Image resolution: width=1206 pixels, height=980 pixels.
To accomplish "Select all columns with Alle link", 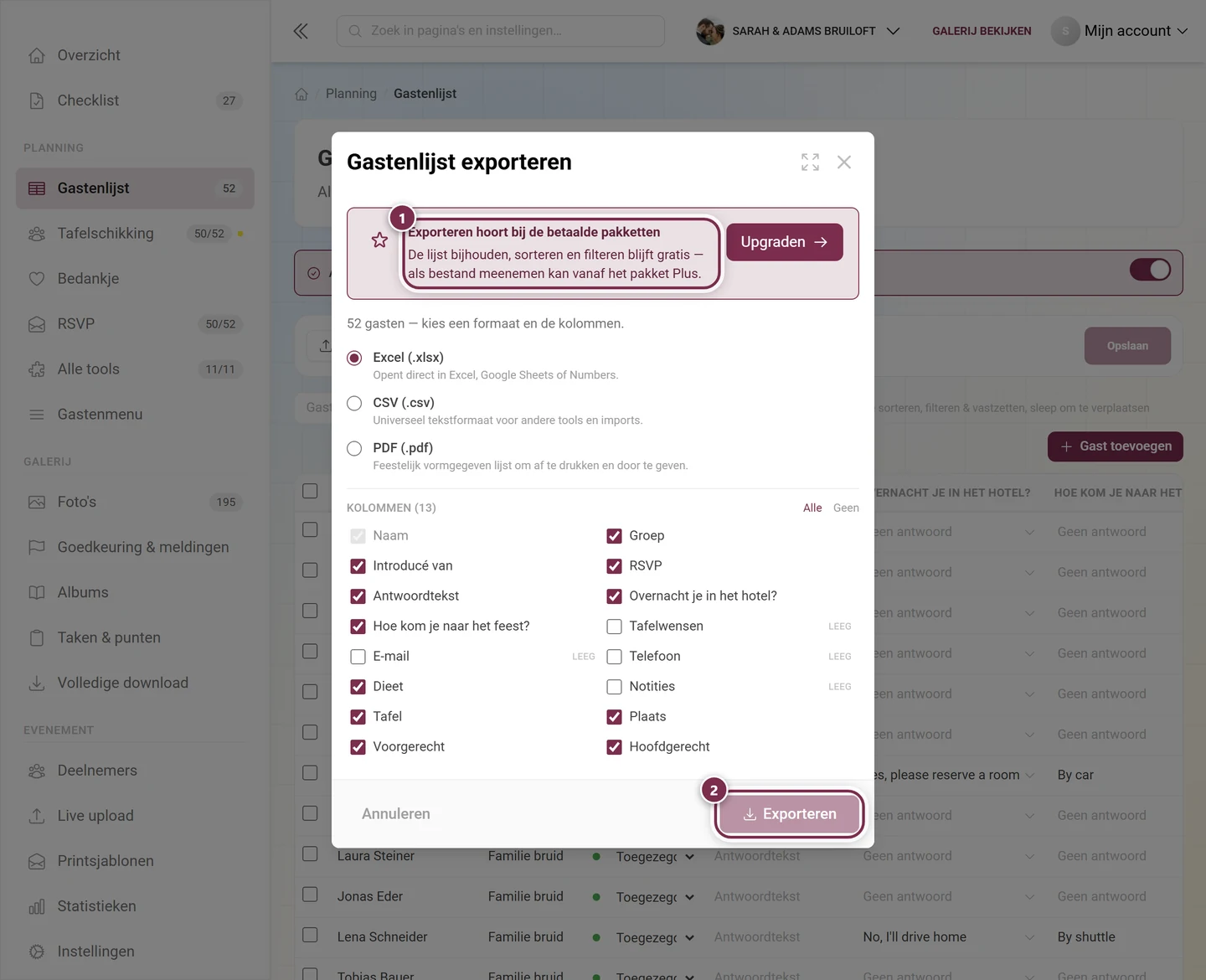I will point(812,508).
